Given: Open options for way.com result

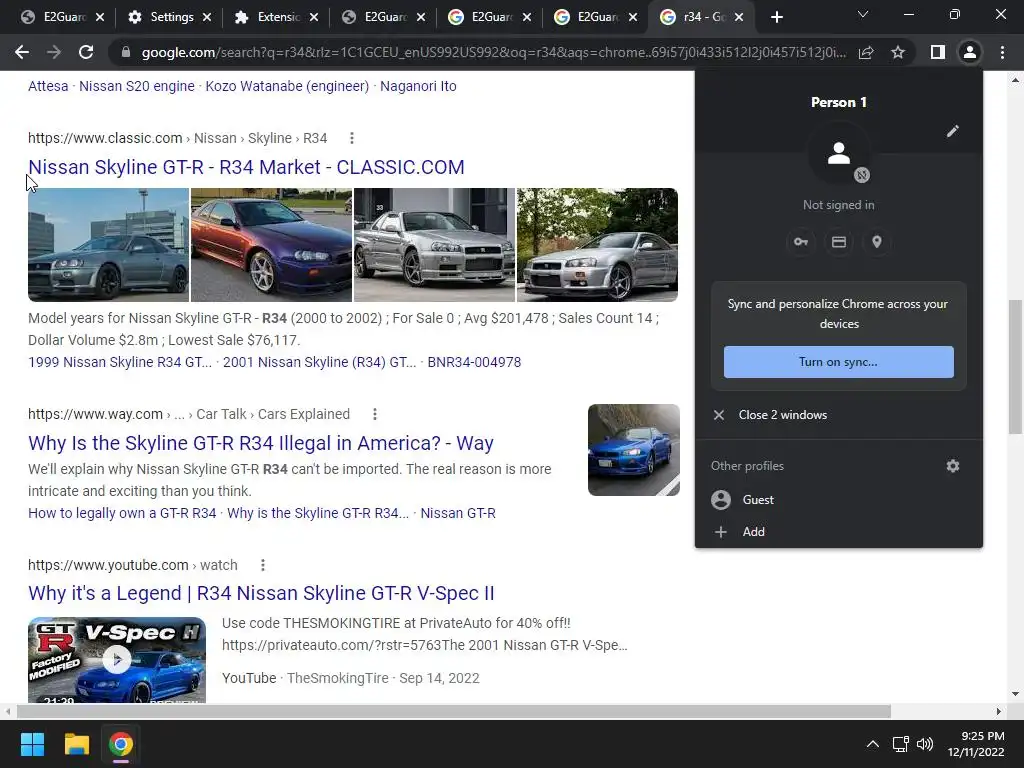Looking at the screenshot, I should [375, 414].
